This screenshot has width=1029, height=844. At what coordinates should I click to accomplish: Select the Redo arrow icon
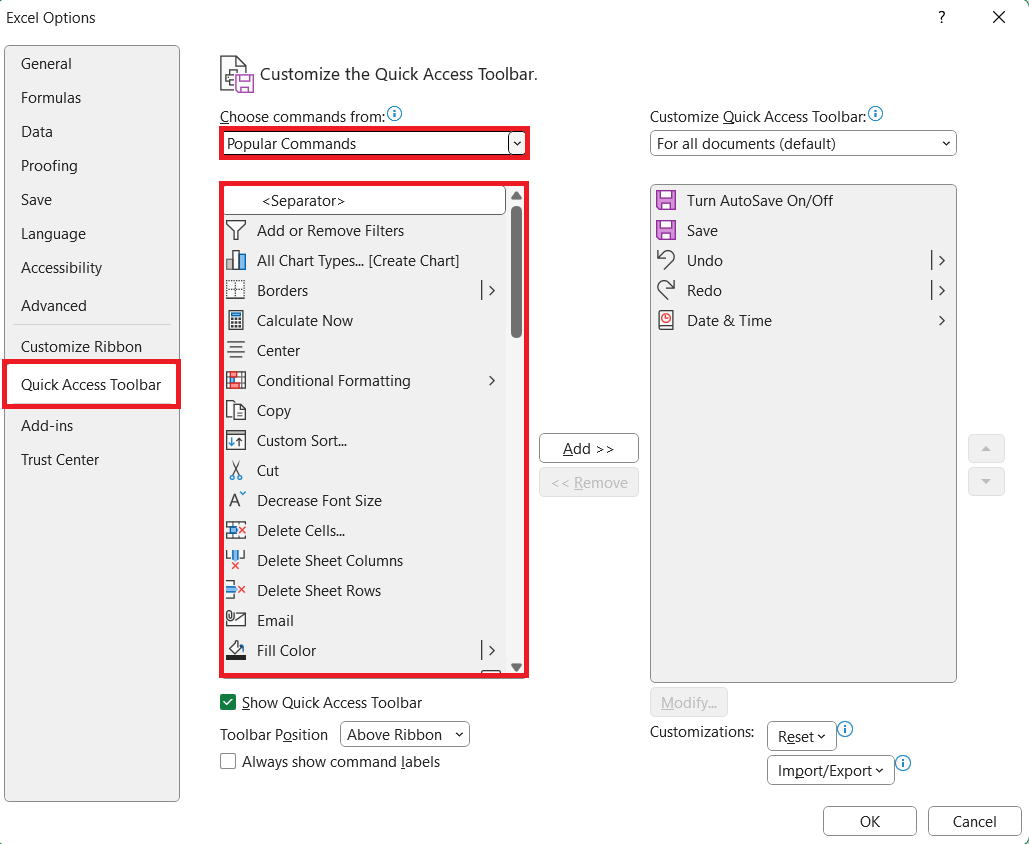tap(666, 289)
